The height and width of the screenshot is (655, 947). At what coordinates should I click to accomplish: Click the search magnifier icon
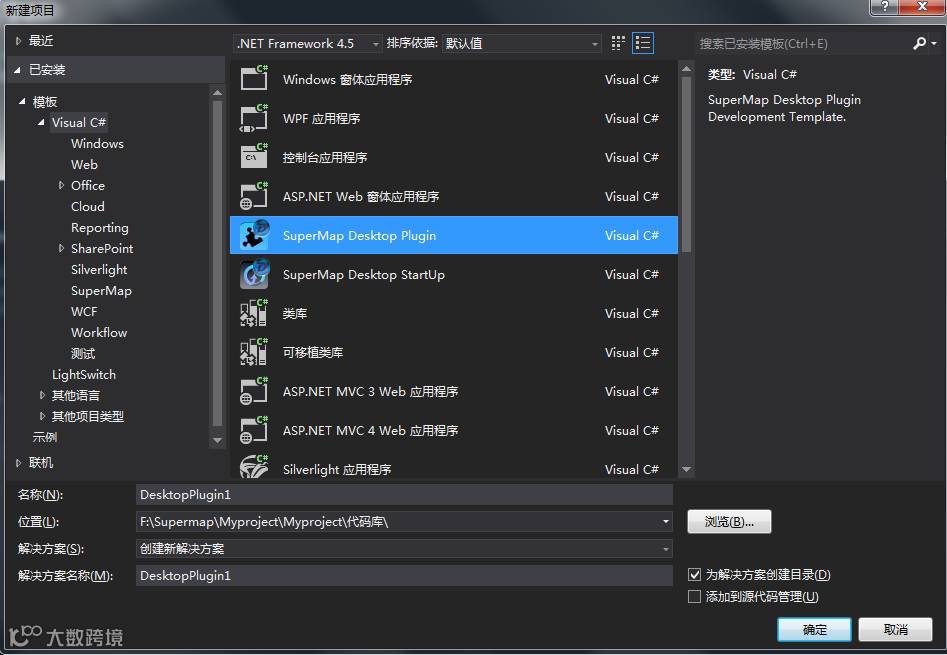tap(919, 43)
